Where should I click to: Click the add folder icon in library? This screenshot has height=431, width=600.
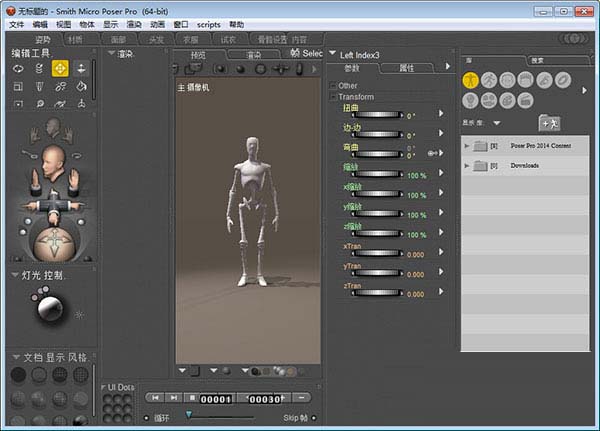548,122
